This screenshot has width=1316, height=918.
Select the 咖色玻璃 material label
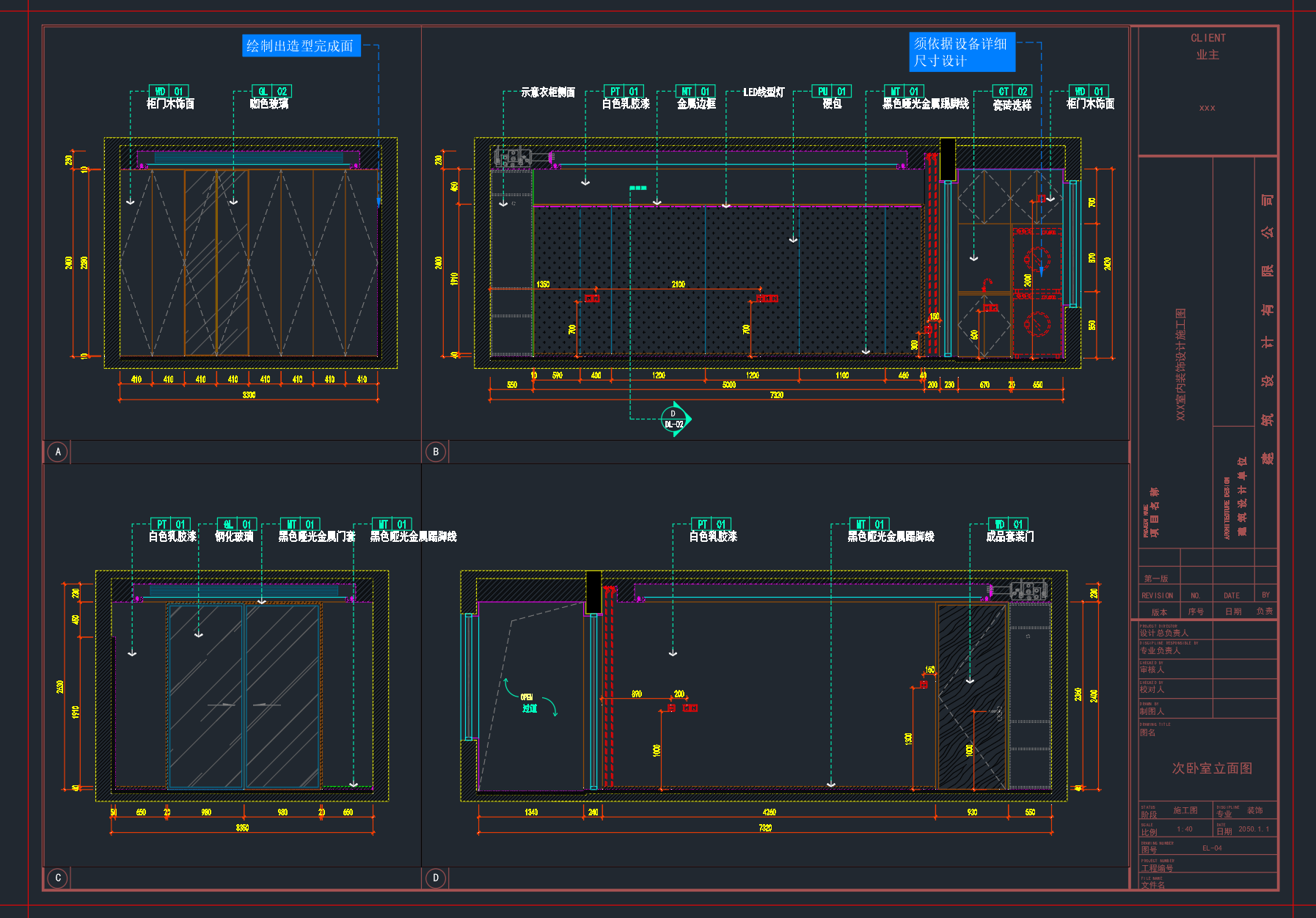click(x=269, y=104)
